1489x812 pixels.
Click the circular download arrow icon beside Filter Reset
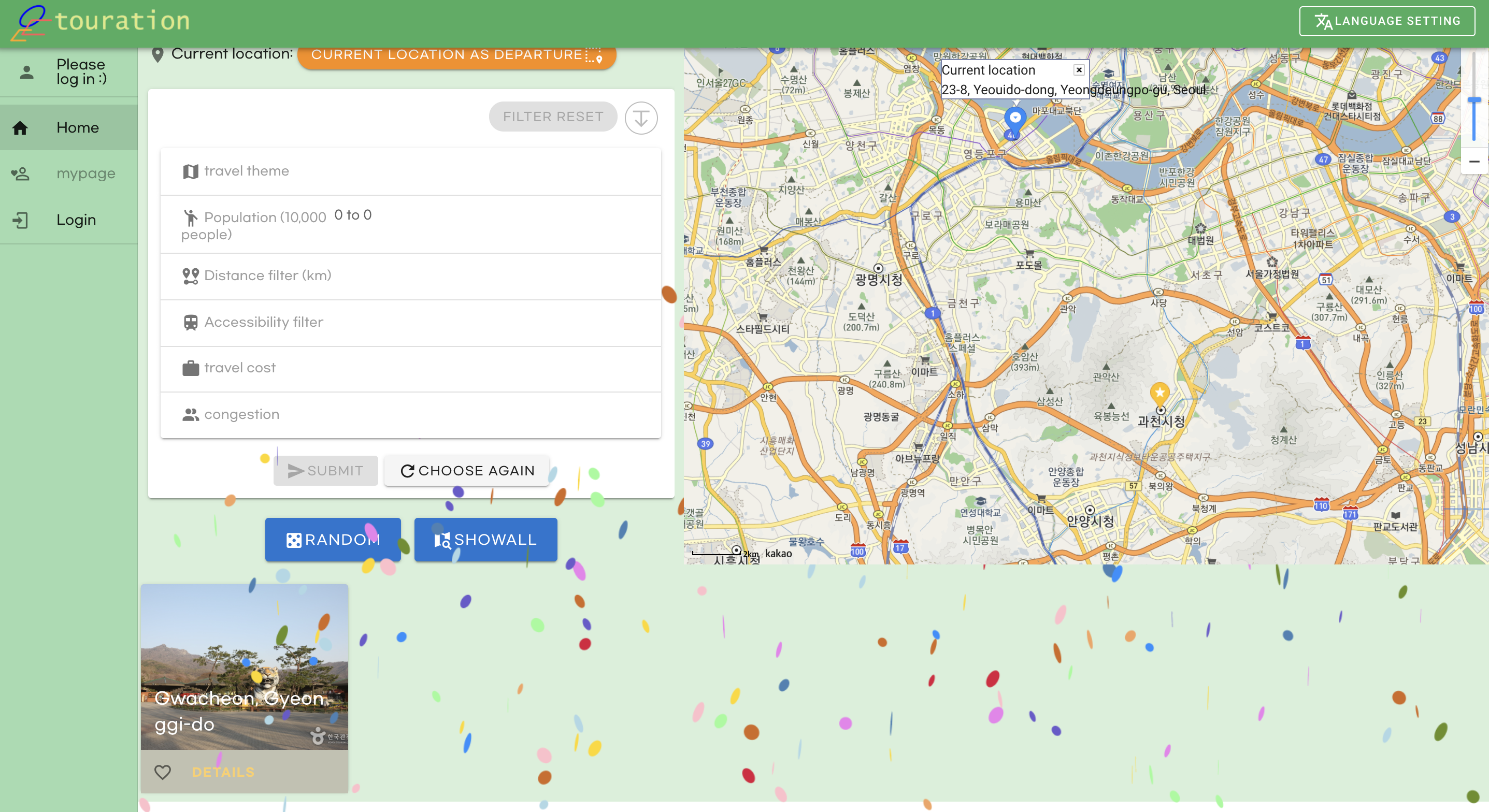tap(640, 118)
